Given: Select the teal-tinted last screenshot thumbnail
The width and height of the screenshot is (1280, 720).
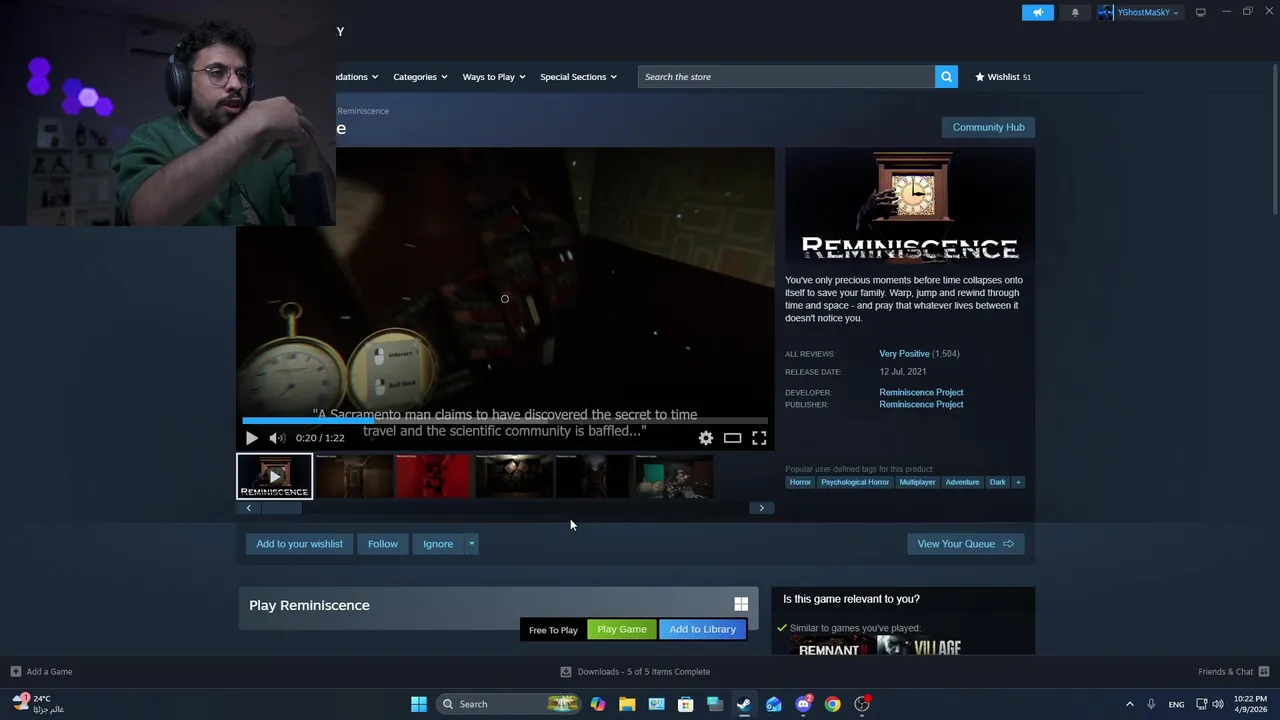Looking at the screenshot, I should coord(673,476).
